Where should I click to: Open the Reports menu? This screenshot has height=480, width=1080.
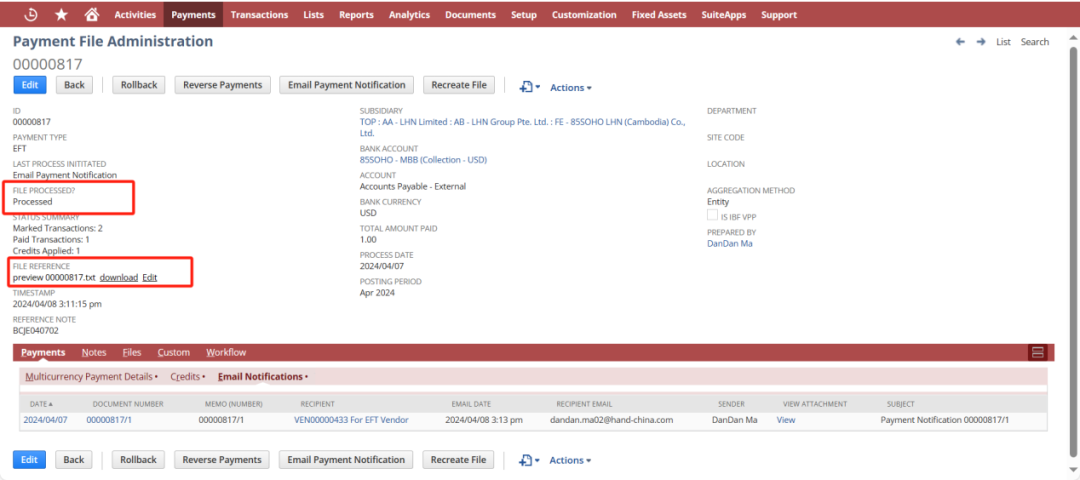coord(356,14)
